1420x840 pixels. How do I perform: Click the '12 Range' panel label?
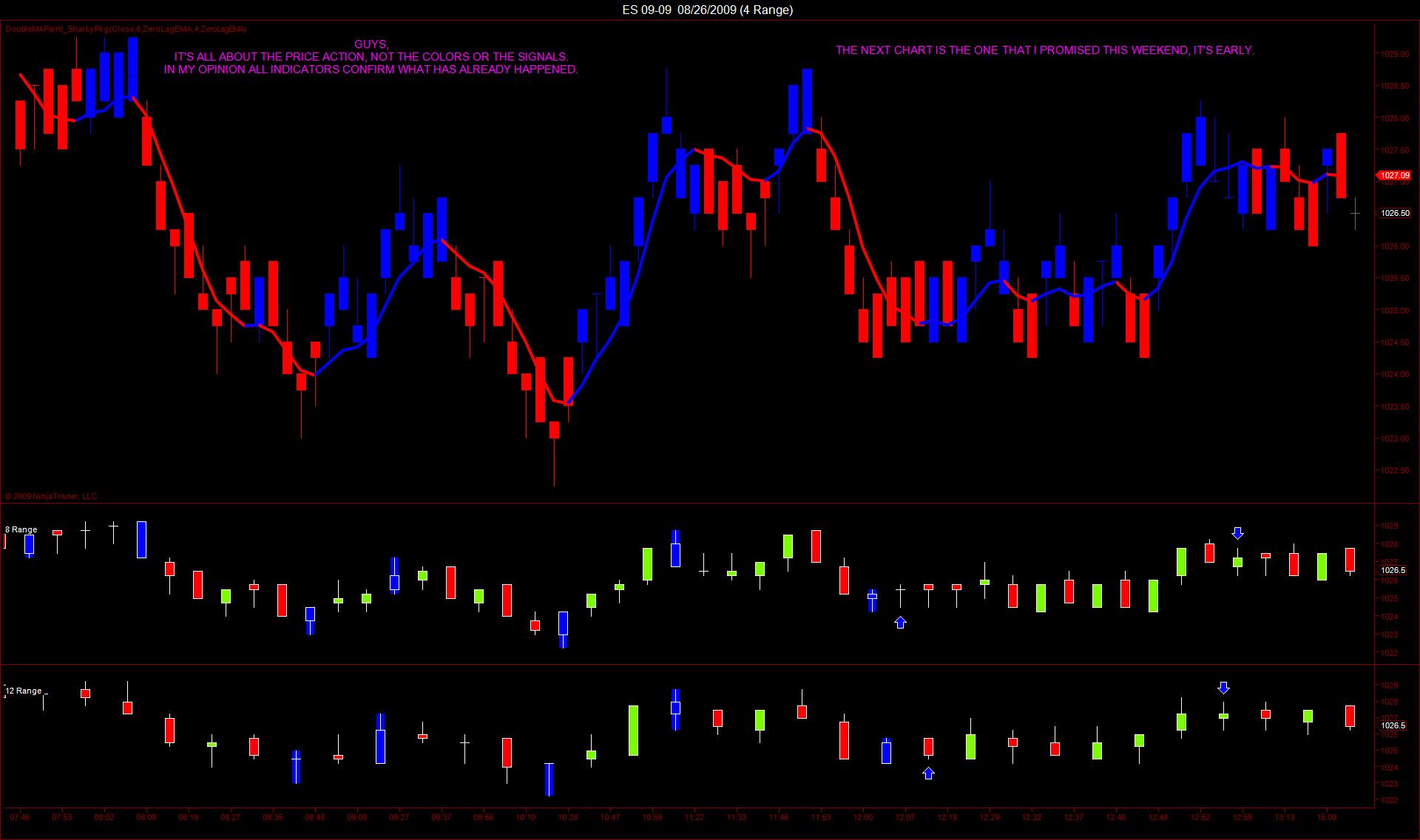(x=24, y=691)
